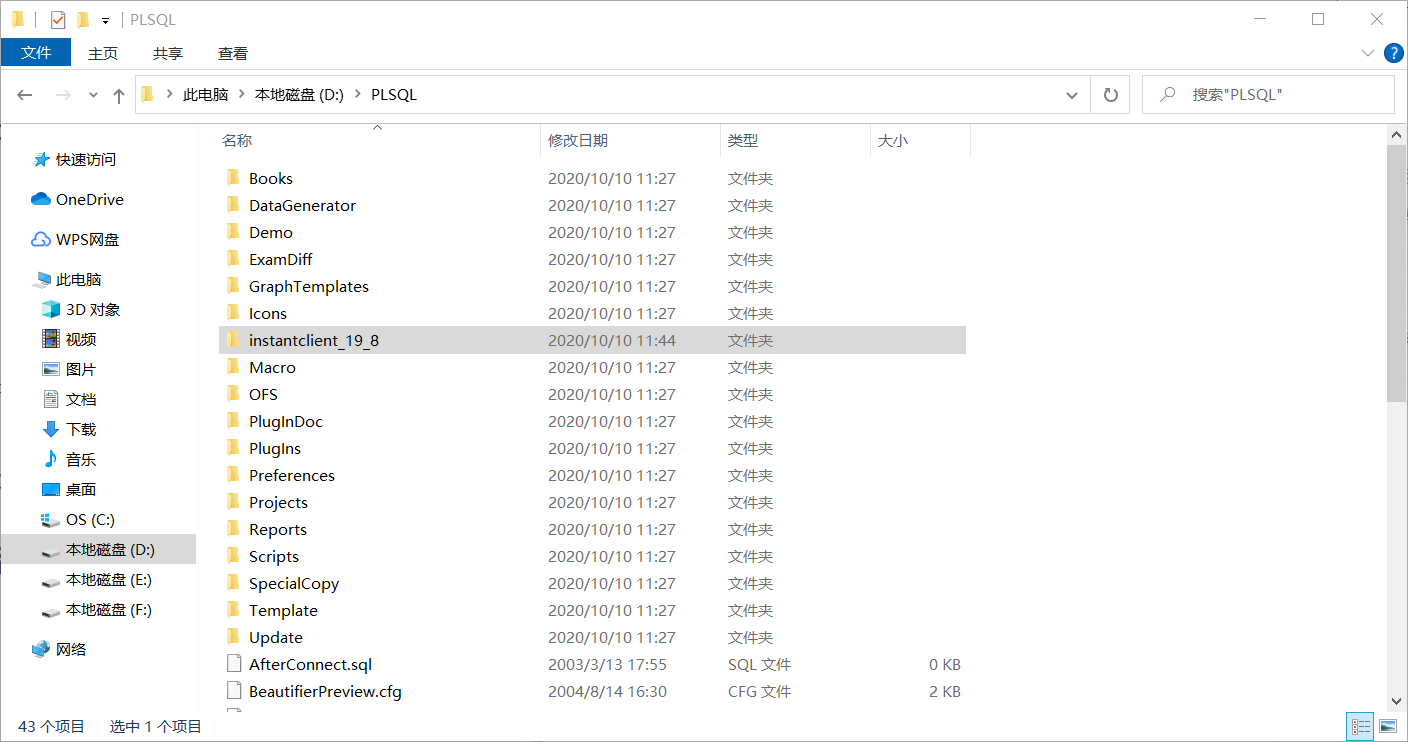
Task: Refresh the PLSQL folder view
Action: (1110, 94)
